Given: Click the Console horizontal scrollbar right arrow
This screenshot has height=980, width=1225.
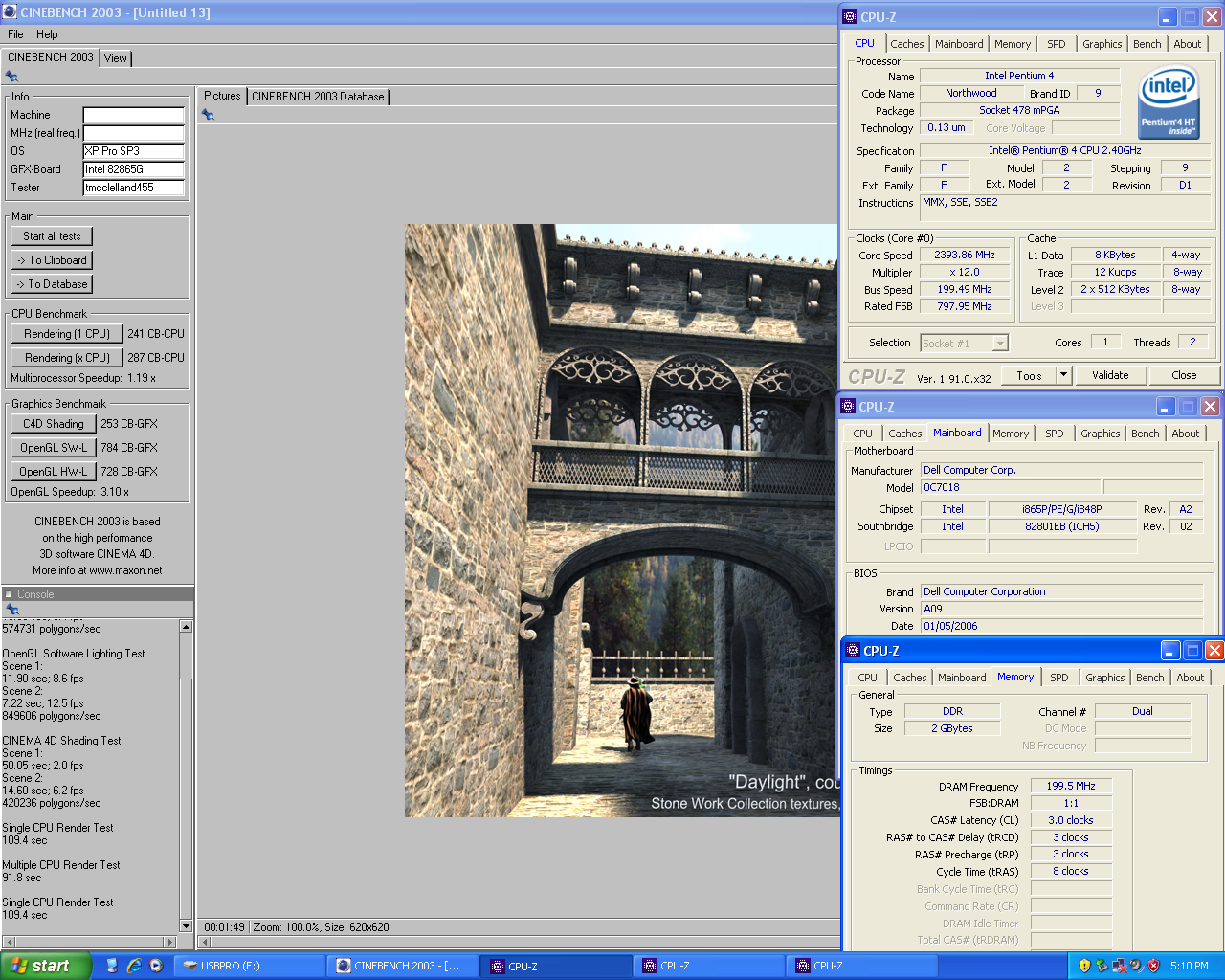Looking at the screenshot, I should [x=170, y=943].
